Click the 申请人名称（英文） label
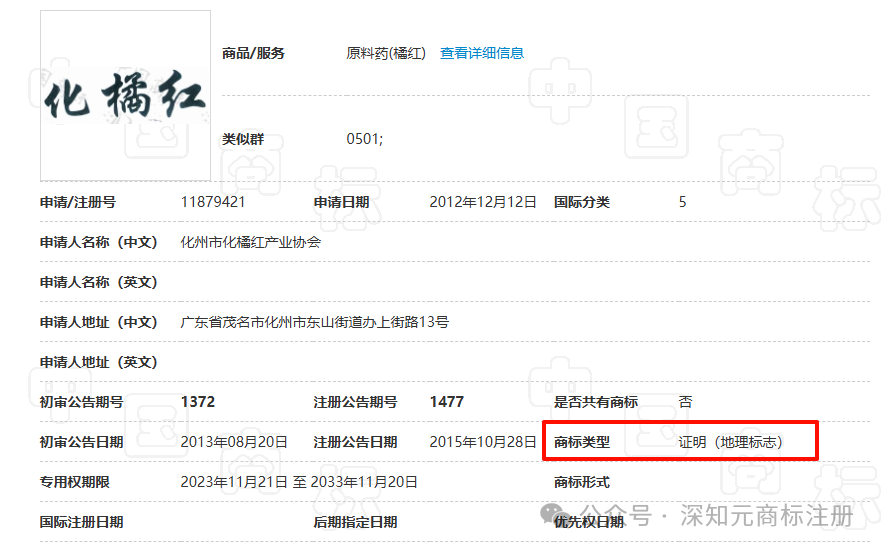The image size is (881, 550). tap(99, 282)
